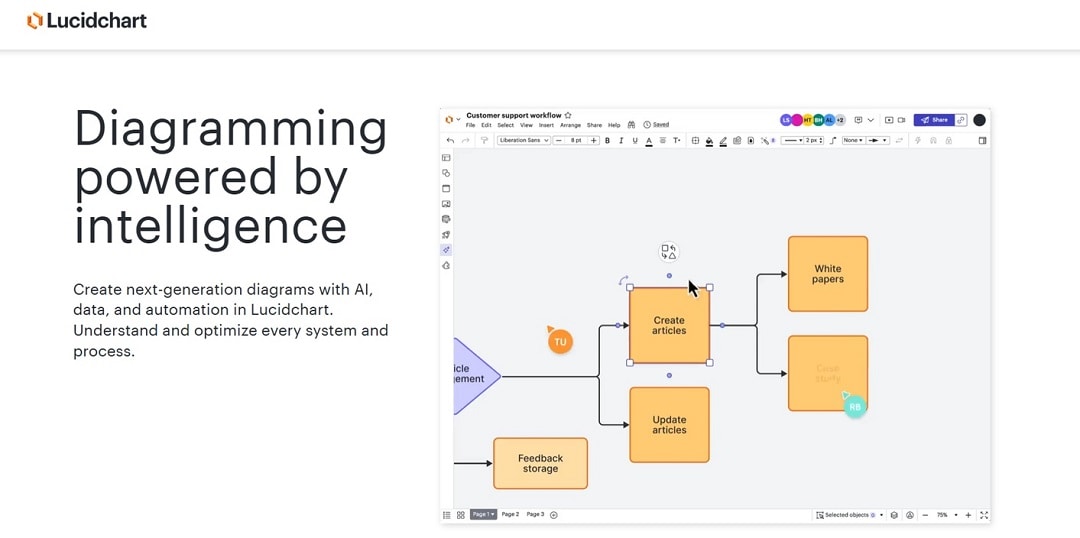This screenshot has width=1080, height=538.
Task: Open the Help menu
Action: pos(614,125)
